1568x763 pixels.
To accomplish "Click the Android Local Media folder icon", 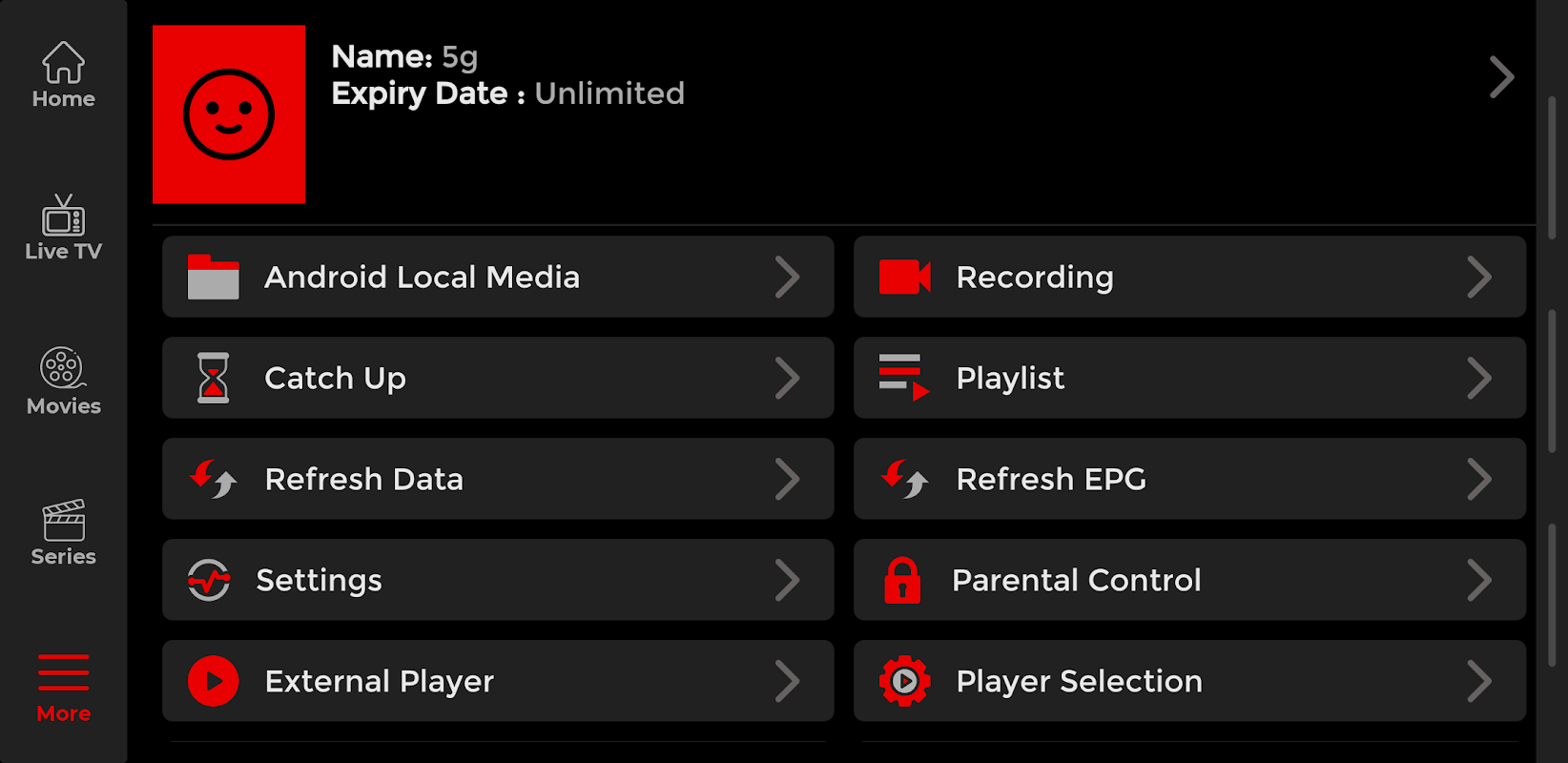I will [214, 278].
